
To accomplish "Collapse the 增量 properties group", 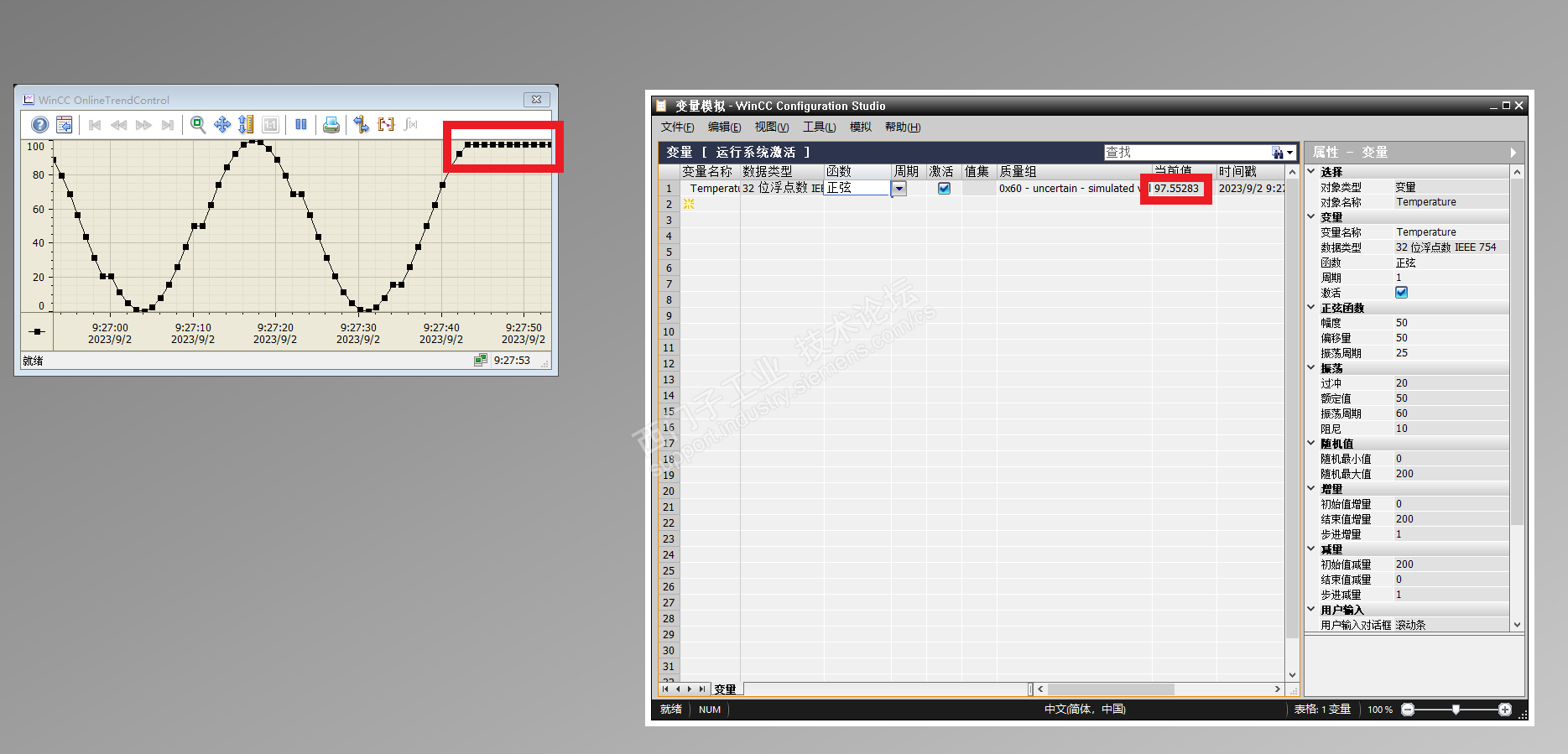I will click(1311, 488).
